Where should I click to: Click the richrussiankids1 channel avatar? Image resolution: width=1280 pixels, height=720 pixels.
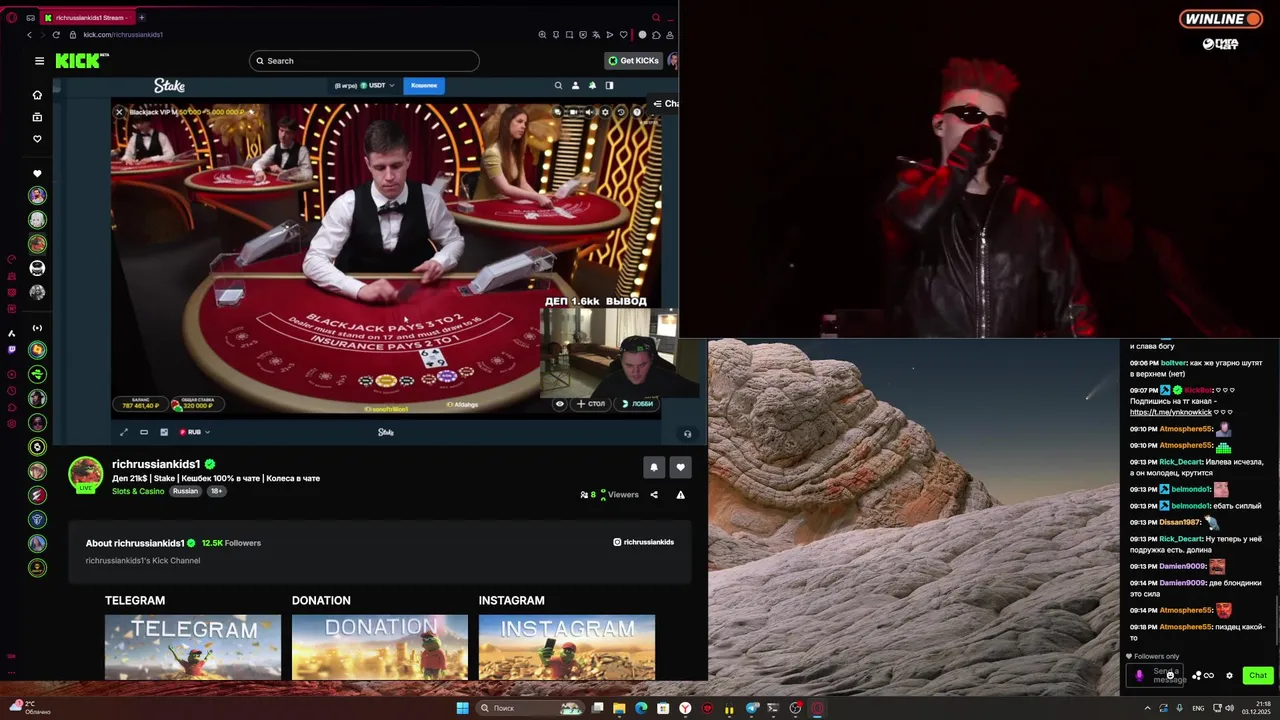[86, 474]
